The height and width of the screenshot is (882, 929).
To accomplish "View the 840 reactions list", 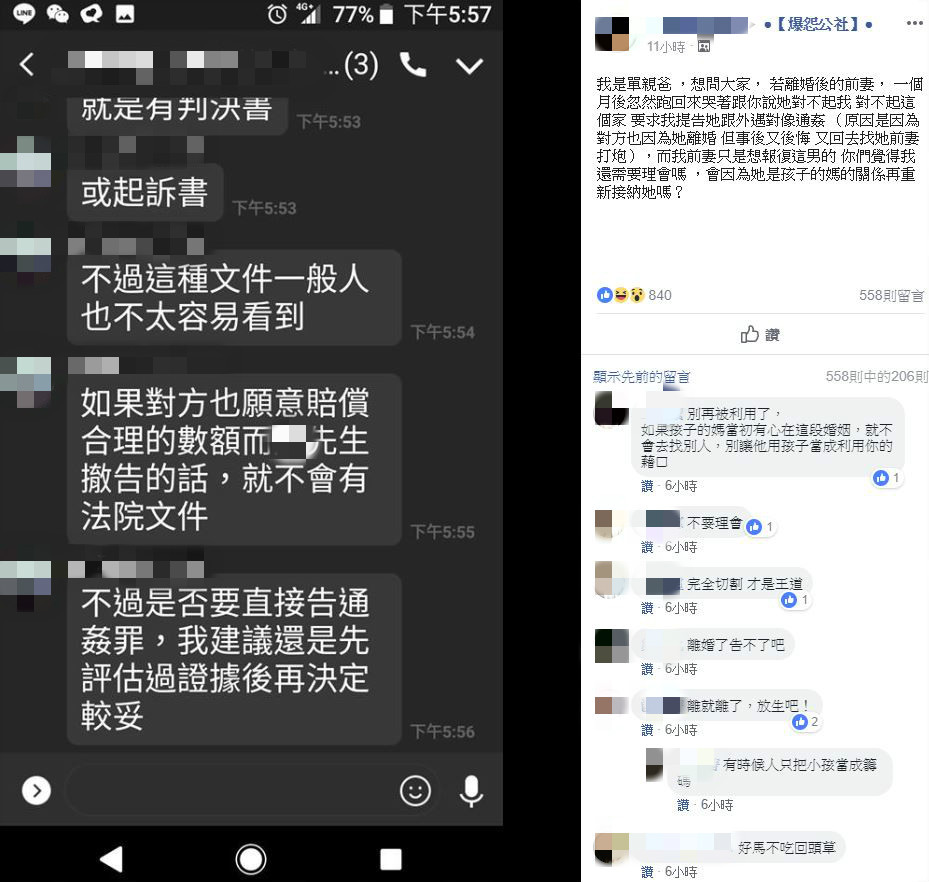I will tap(634, 295).
